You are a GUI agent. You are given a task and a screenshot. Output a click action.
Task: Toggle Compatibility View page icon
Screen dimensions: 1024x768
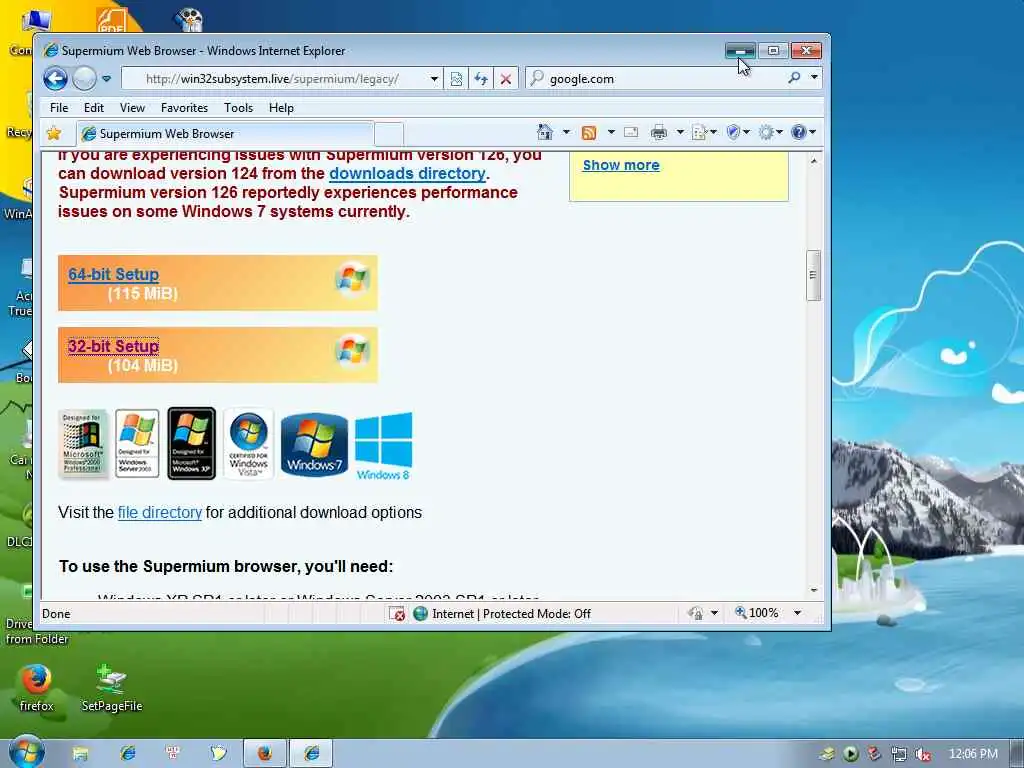click(x=456, y=79)
